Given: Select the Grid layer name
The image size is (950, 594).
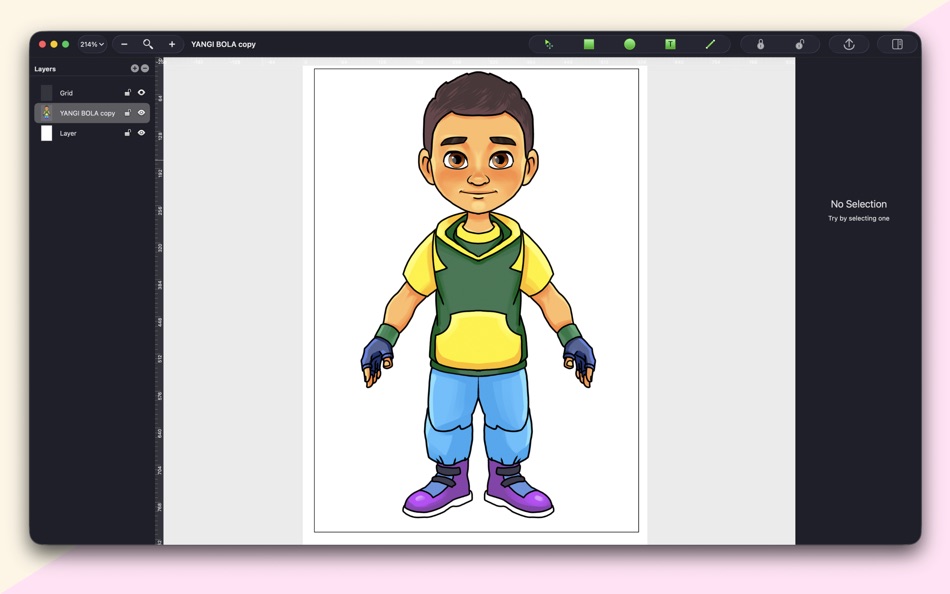Looking at the screenshot, I should point(66,93).
